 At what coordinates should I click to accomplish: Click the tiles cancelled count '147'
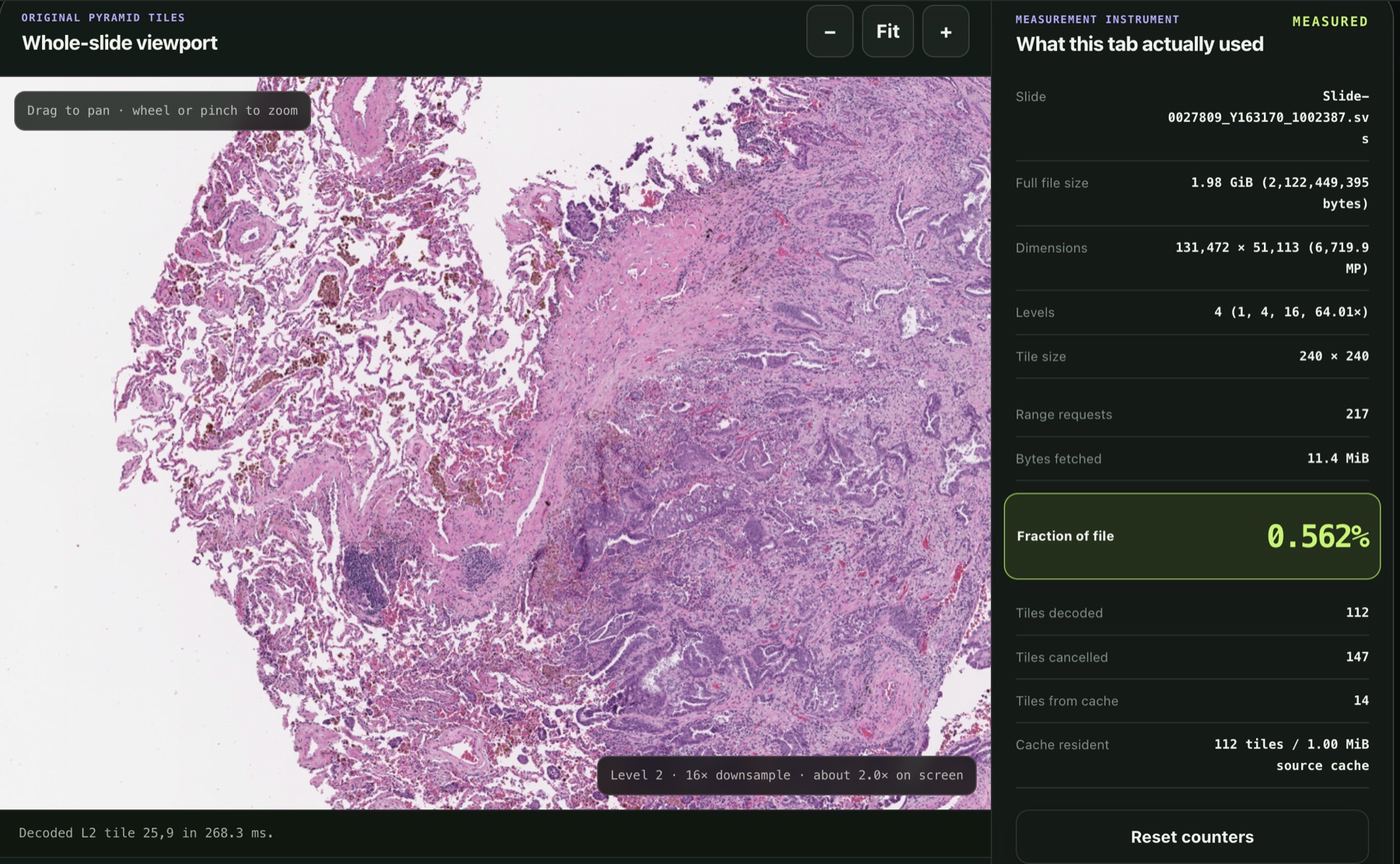pyautogui.click(x=1357, y=657)
